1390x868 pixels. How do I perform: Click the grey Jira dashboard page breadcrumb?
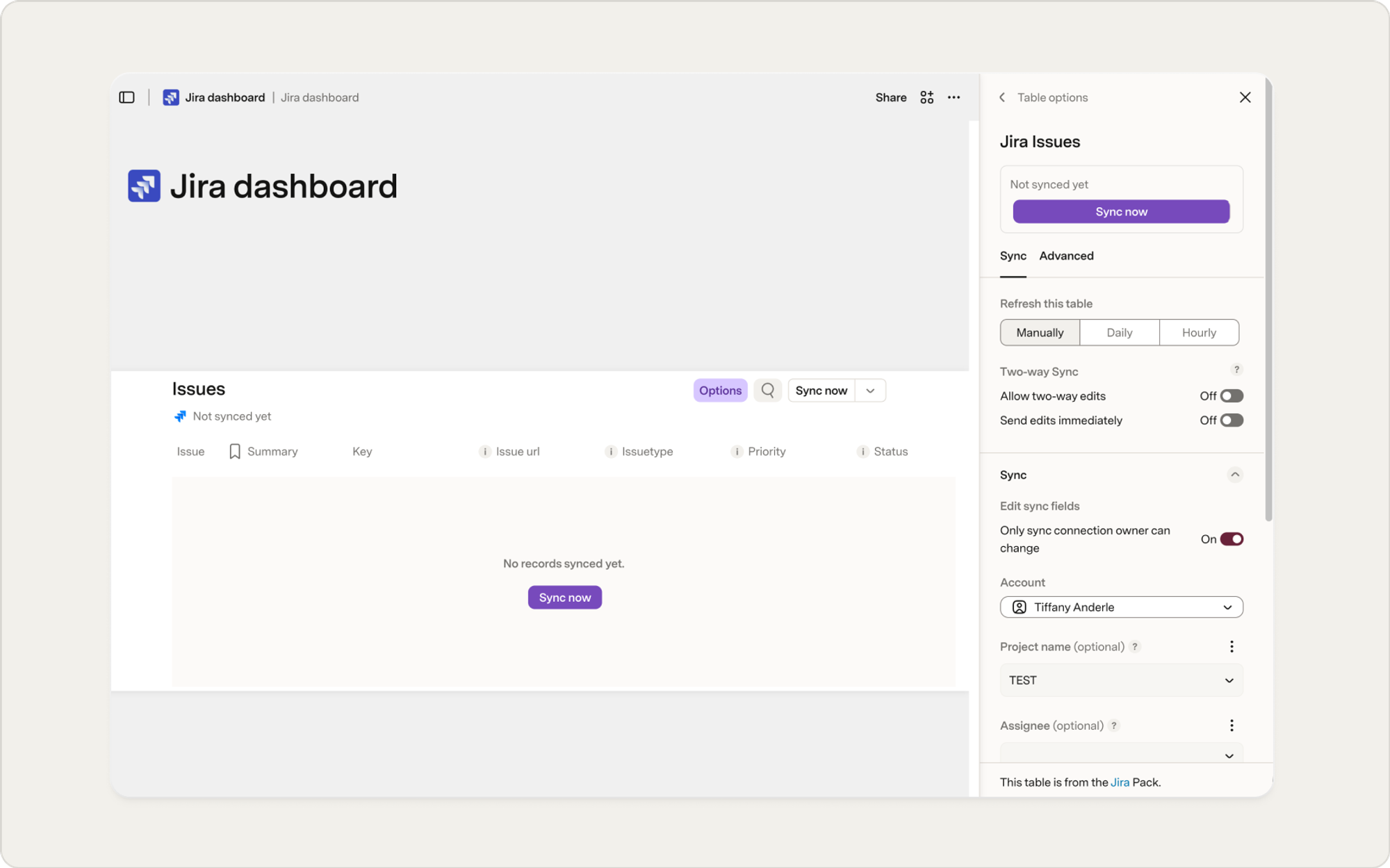[x=320, y=97]
